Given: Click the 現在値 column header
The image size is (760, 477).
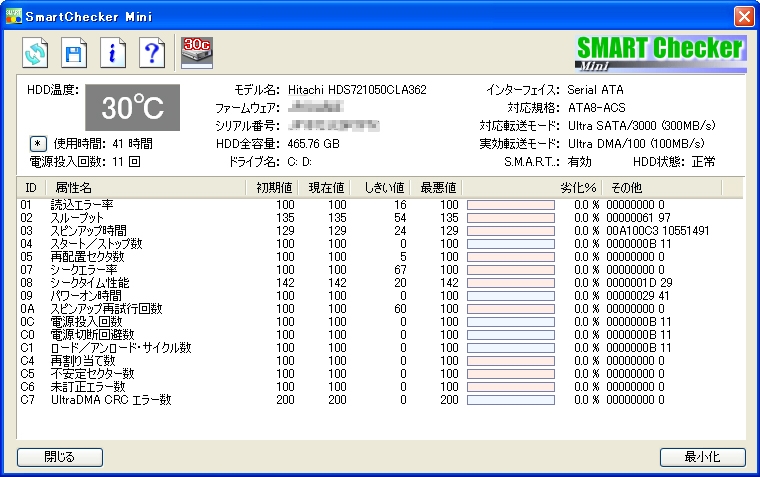Looking at the screenshot, I should click(324, 187).
